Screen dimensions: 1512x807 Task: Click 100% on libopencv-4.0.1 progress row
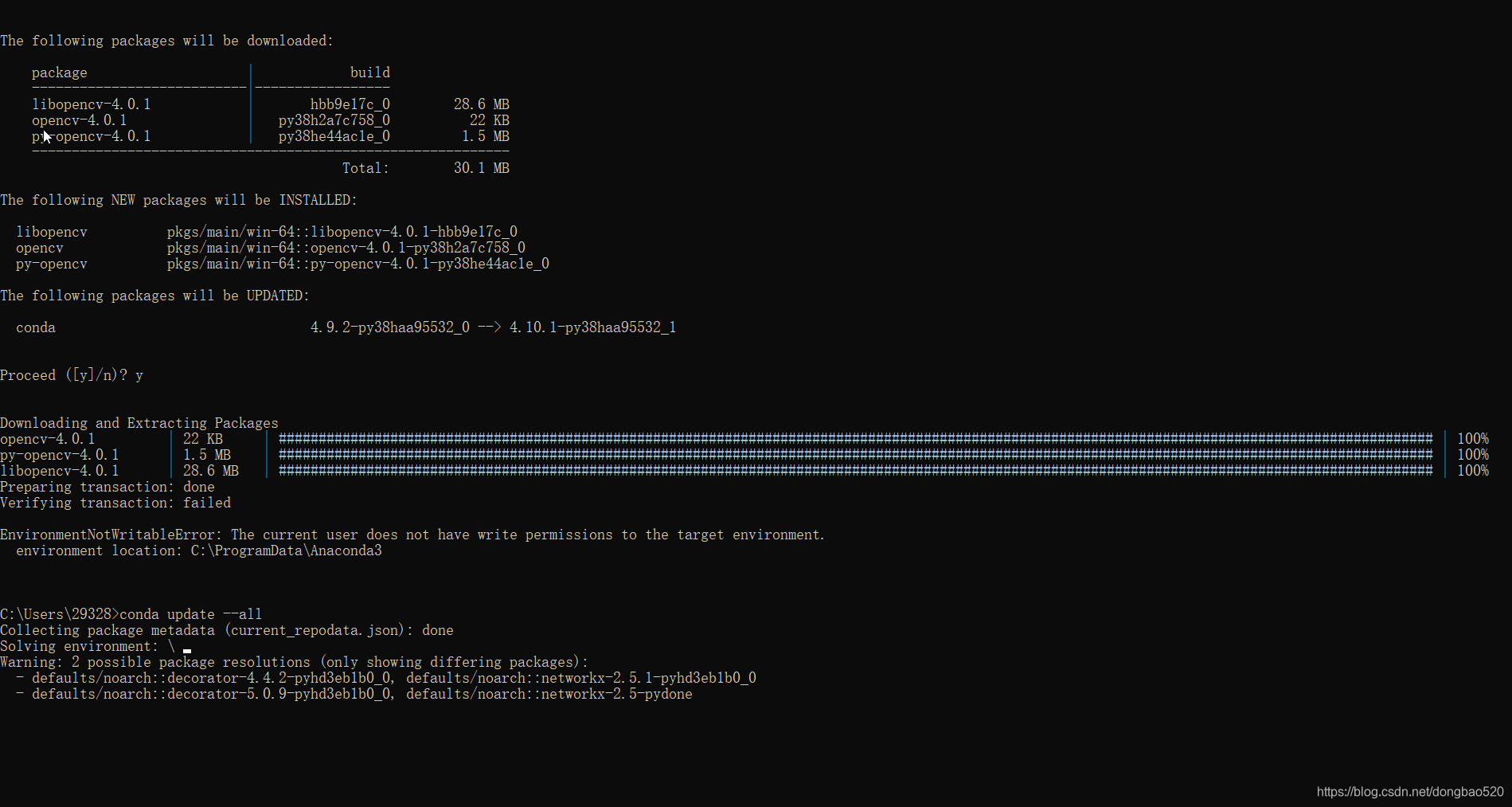1473,471
